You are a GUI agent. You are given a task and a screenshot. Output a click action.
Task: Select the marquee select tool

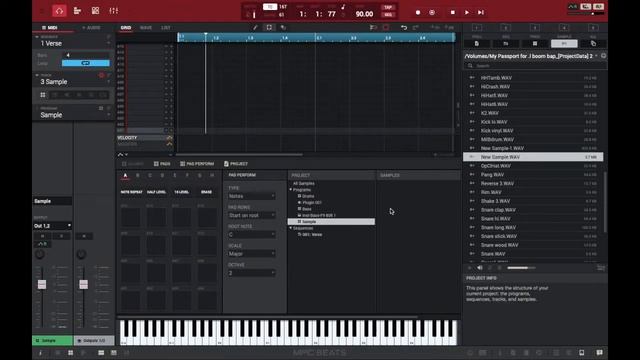coord(269,27)
